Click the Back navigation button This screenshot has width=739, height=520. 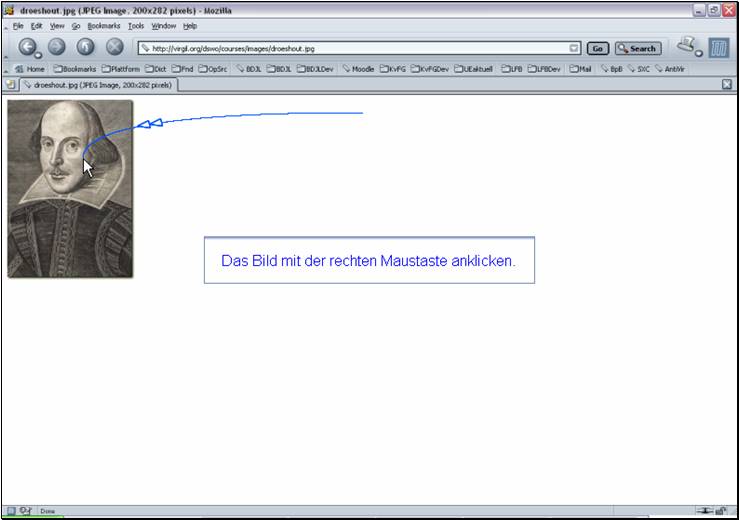28,47
